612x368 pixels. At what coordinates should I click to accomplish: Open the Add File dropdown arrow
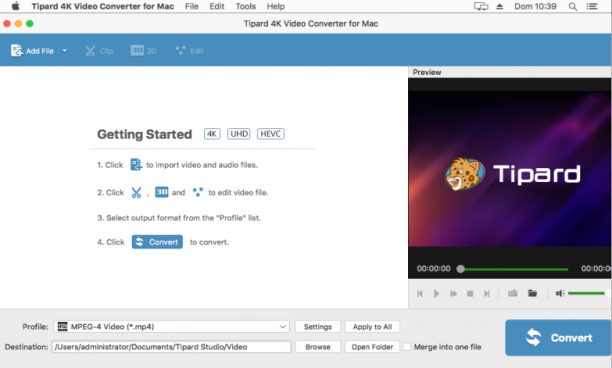point(65,51)
